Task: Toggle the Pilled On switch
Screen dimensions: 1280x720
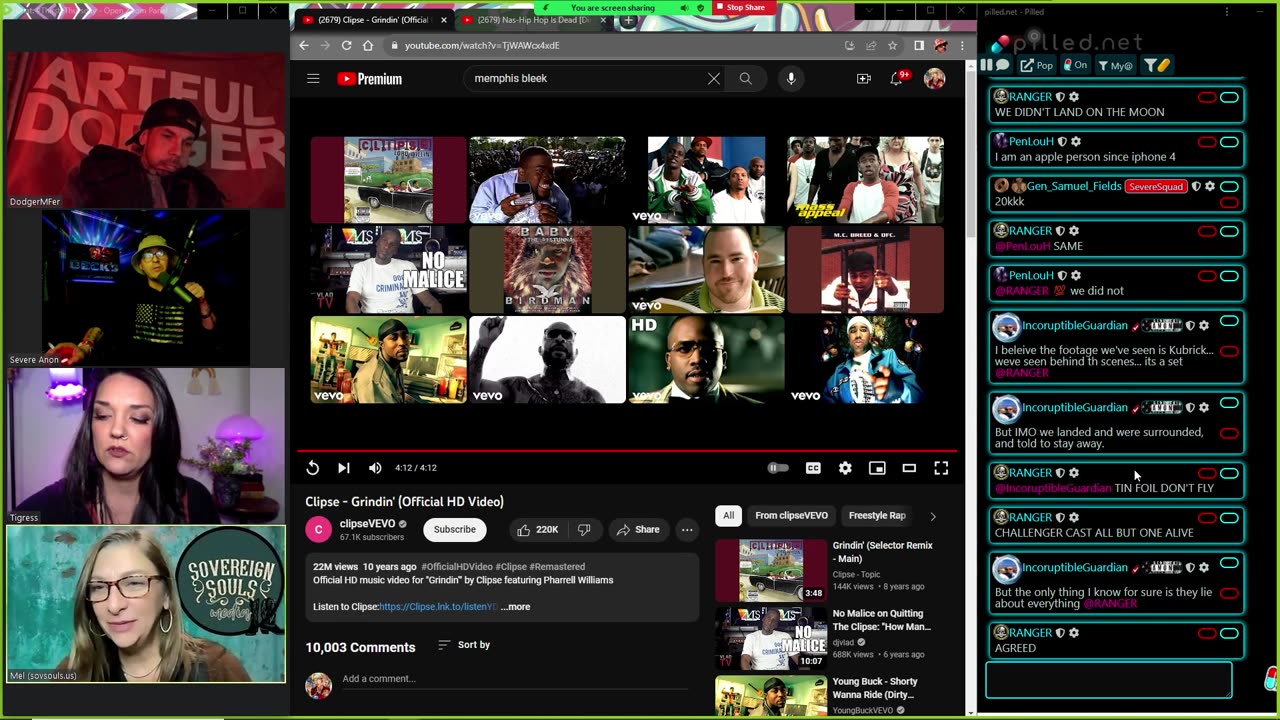Action: (x=1075, y=65)
